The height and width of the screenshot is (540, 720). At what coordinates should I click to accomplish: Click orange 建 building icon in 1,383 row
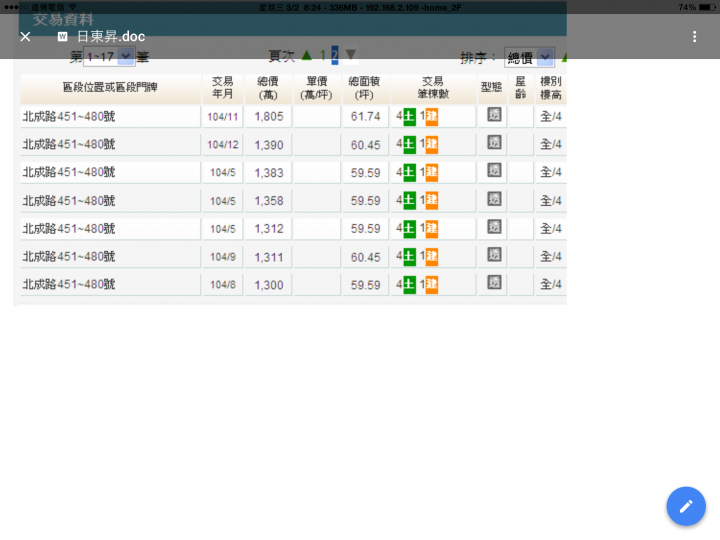pyautogui.click(x=432, y=173)
